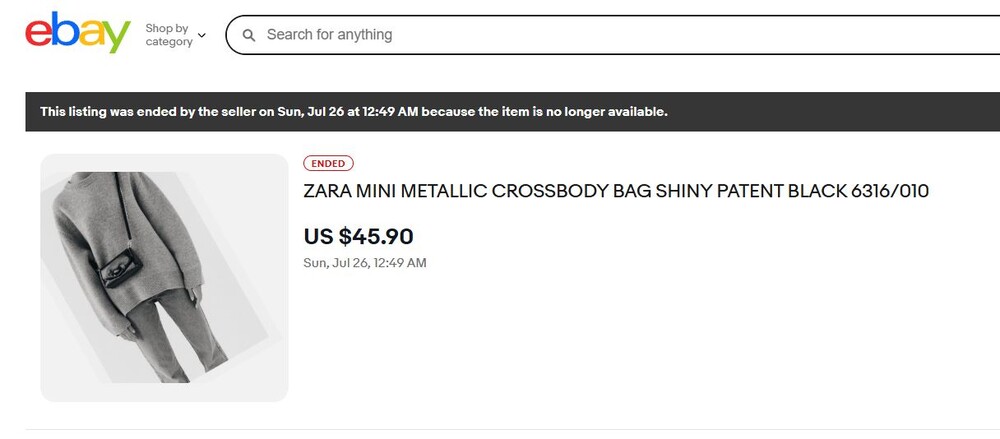Viewport: 1000px width, 439px height.
Task: Click the eBay logo to go home
Action: click(78, 33)
